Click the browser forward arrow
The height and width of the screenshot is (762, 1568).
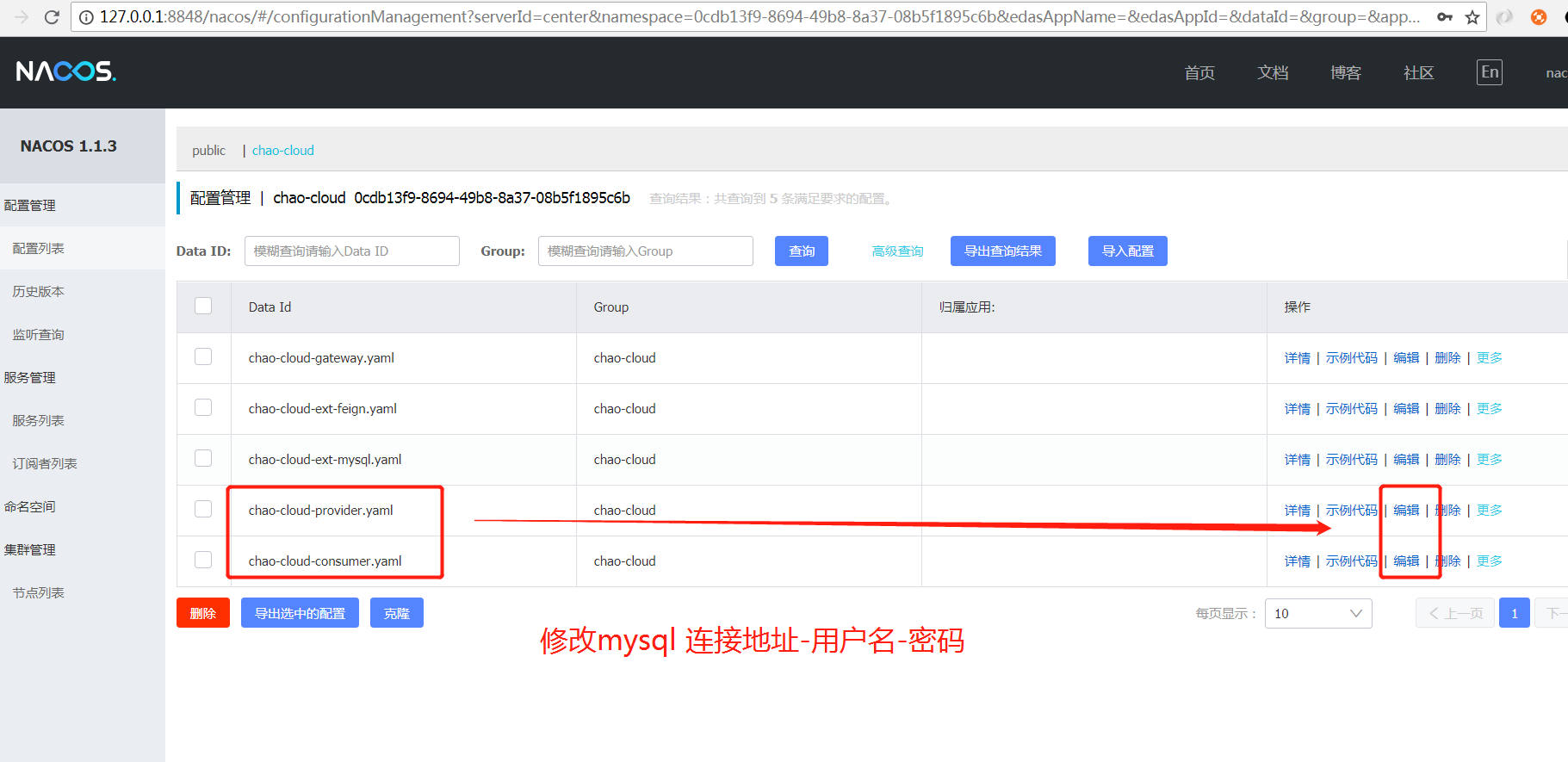coord(22,17)
